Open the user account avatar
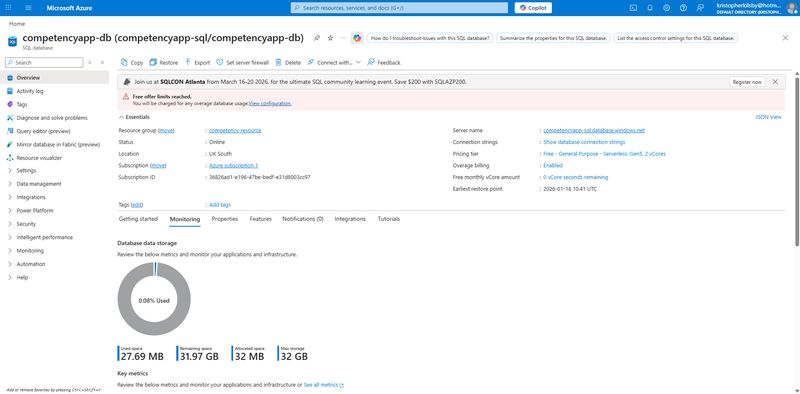The width and height of the screenshot is (800, 394). (792, 8)
